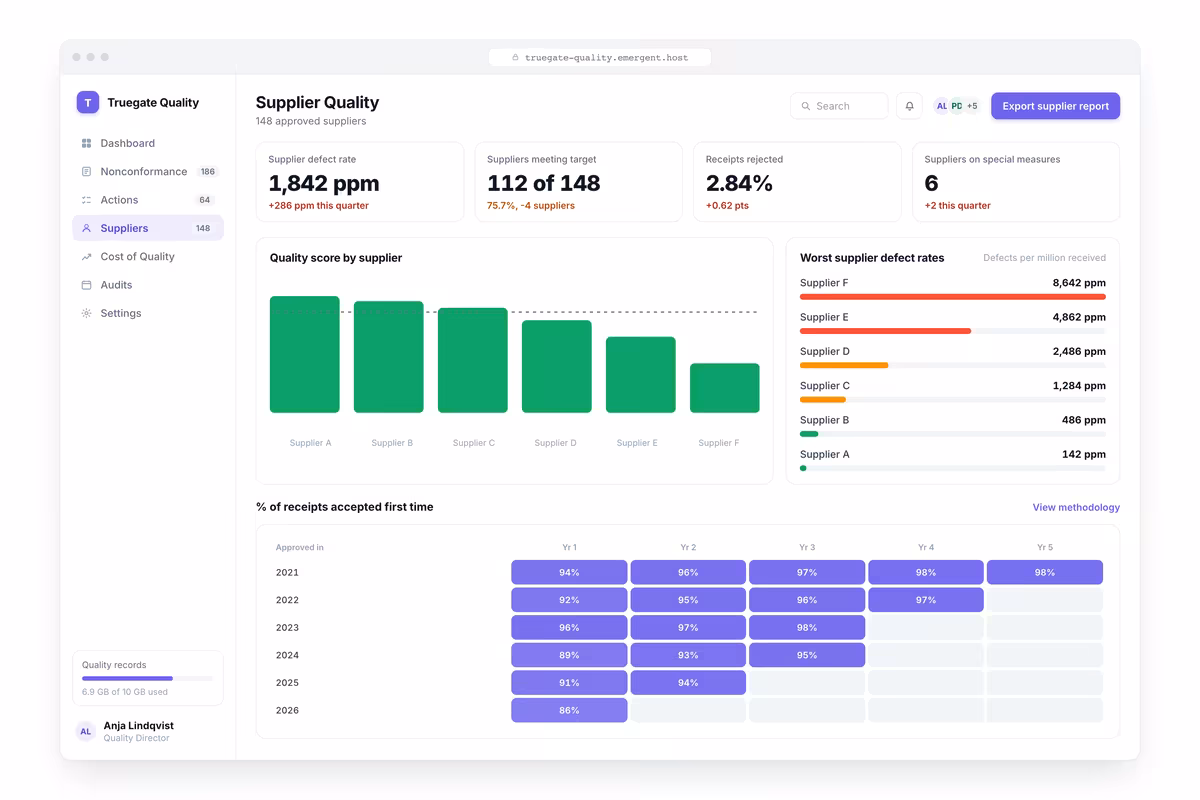Image resolution: width=1200 pixels, height=800 pixels.
Task: Click the Truegate Quality logo icon
Action: 88,102
